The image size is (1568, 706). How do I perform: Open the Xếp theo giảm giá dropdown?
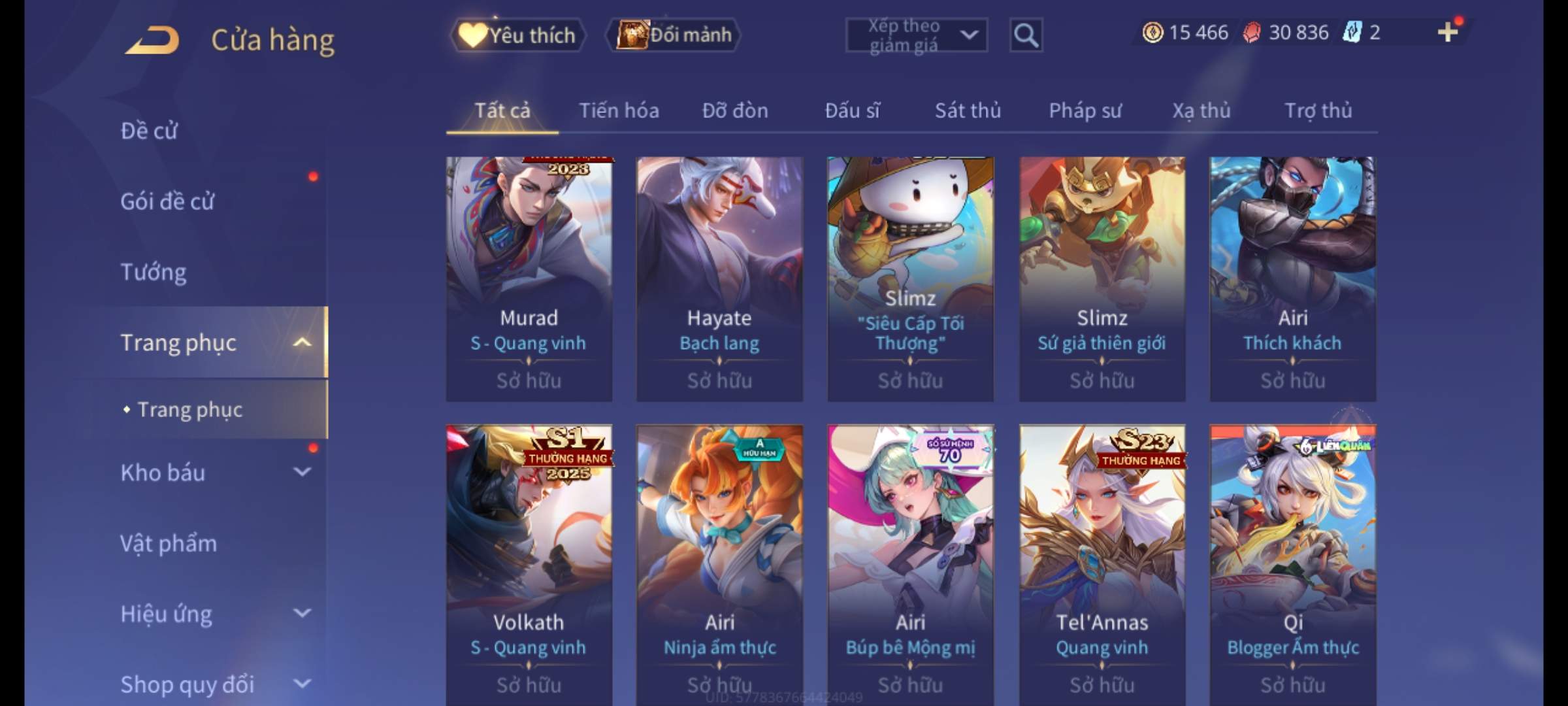[x=917, y=35]
